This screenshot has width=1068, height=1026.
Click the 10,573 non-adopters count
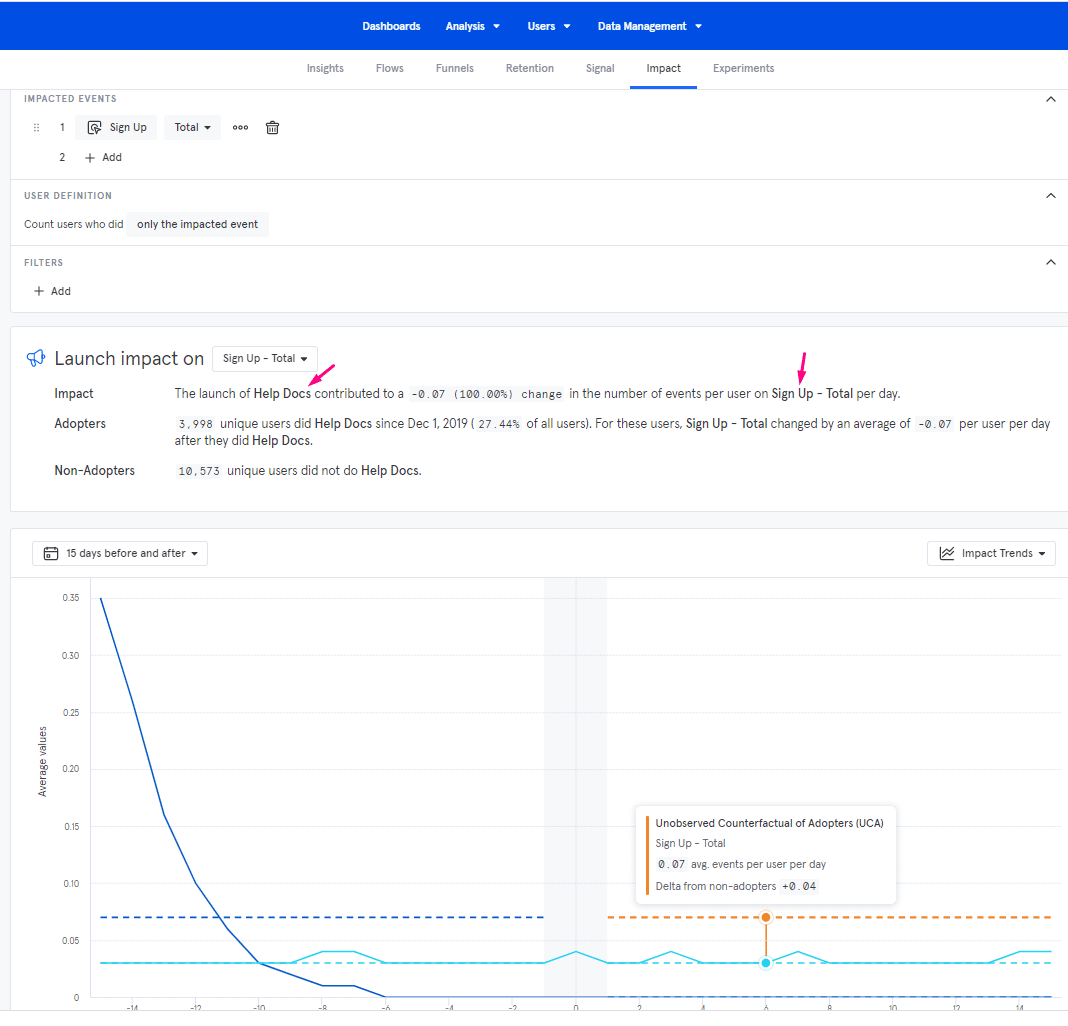click(x=199, y=471)
